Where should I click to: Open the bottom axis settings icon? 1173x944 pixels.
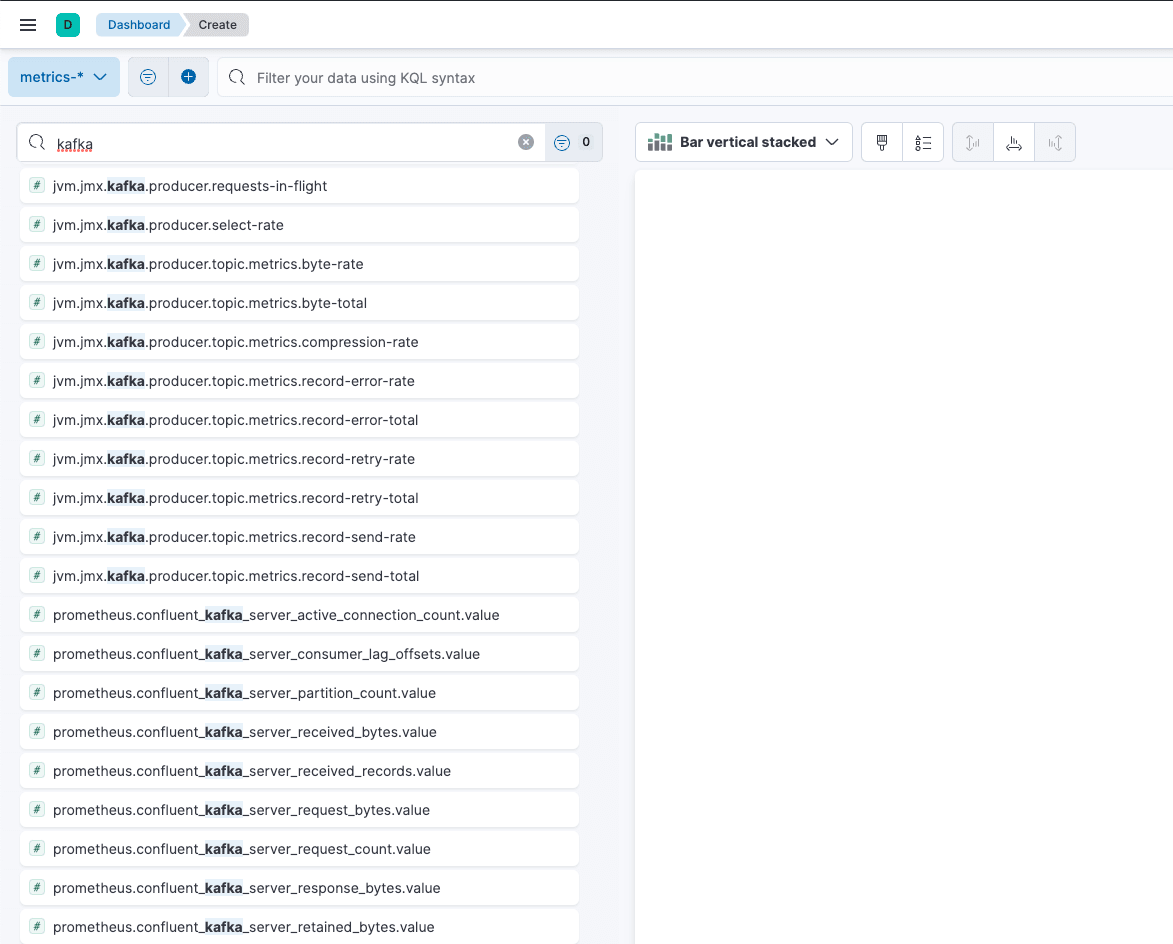(x=1014, y=143)
